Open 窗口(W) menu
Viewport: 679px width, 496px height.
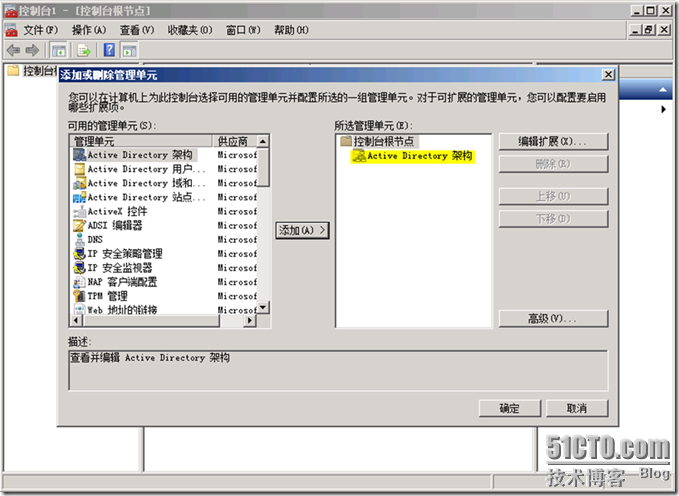[x=243, y=30]
